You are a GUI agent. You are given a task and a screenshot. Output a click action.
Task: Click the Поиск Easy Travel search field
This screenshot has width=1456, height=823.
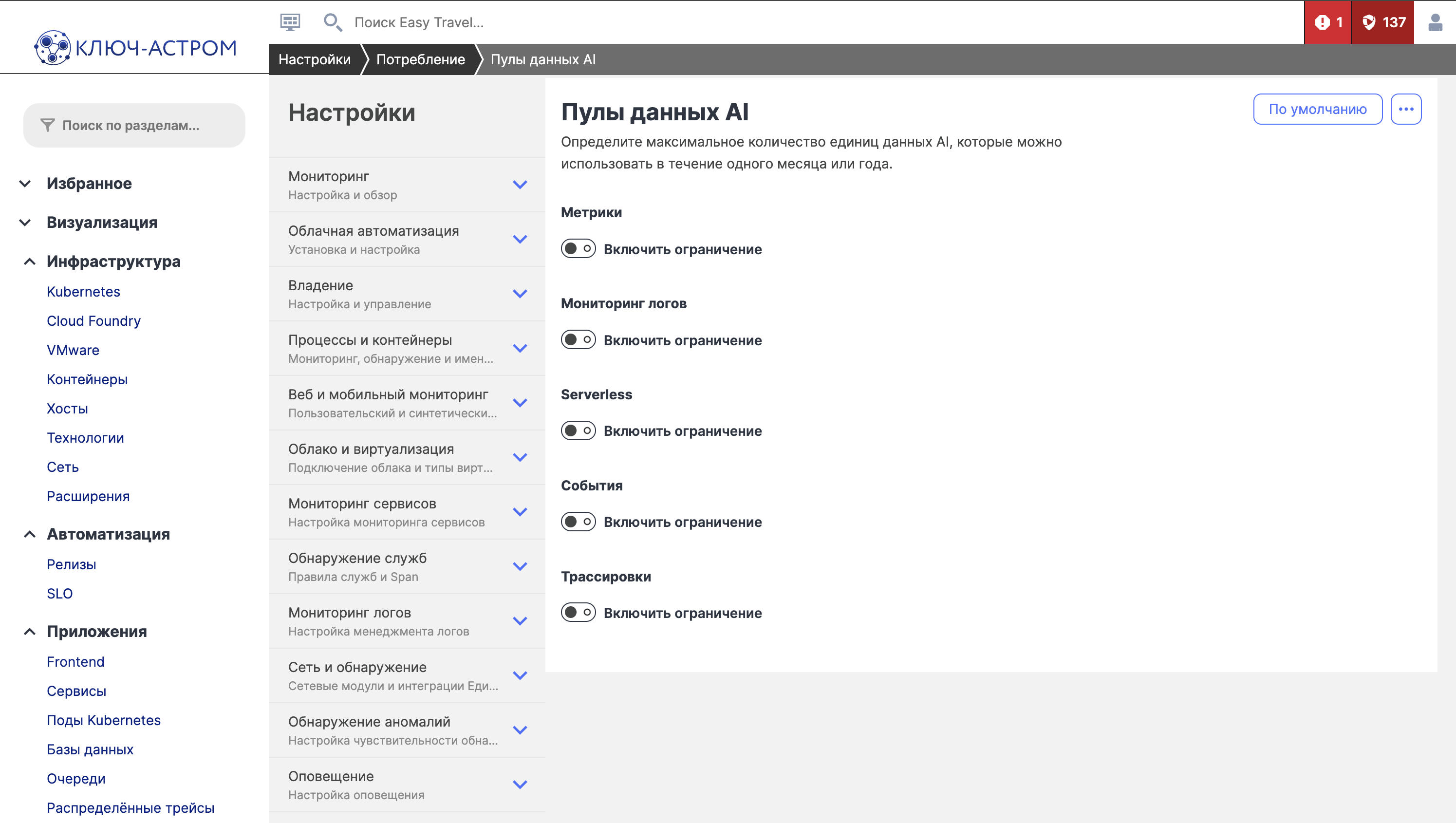coord(418,22)
